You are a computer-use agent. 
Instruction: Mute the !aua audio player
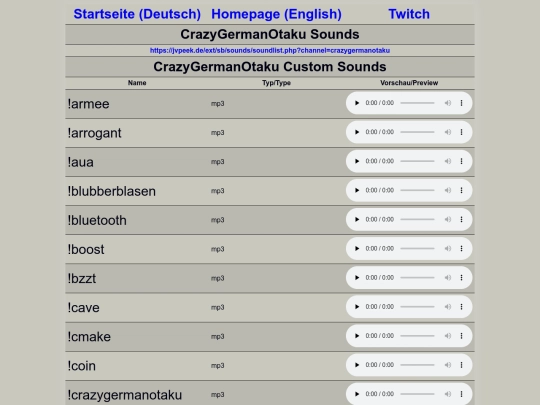(448, 161)
